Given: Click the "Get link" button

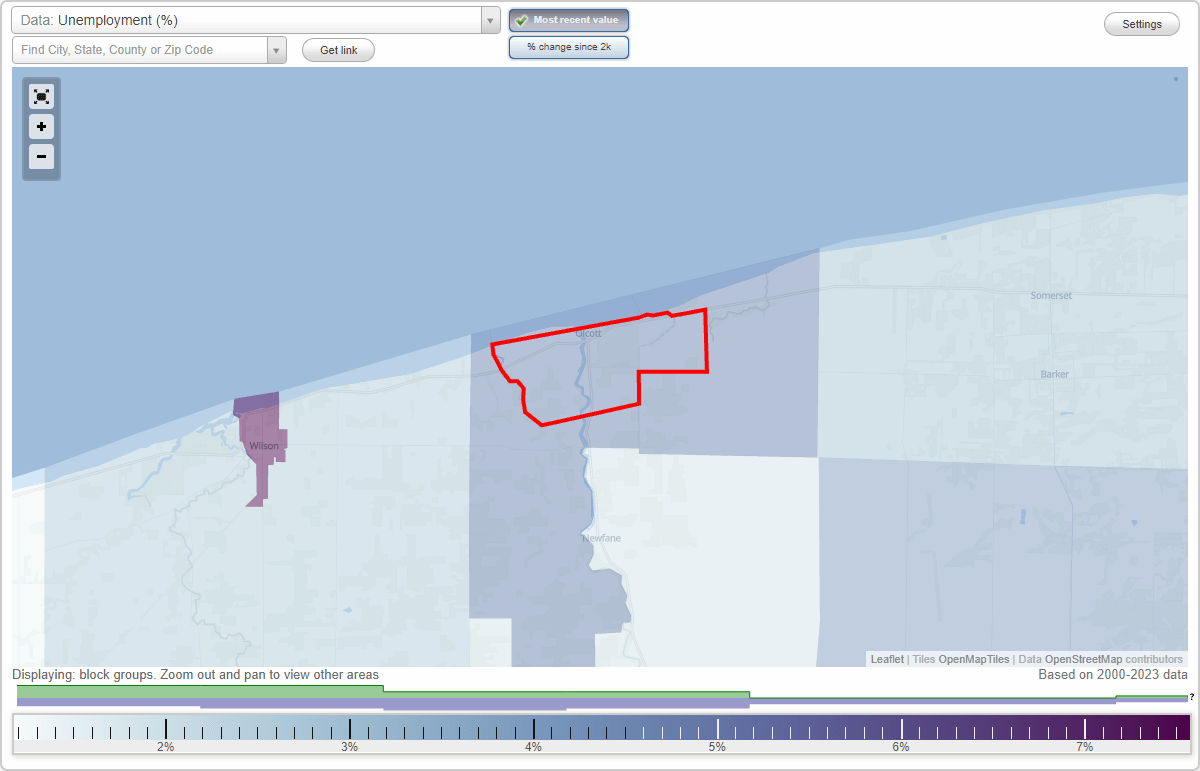Looking at the screenshot, I should (338, 49).
